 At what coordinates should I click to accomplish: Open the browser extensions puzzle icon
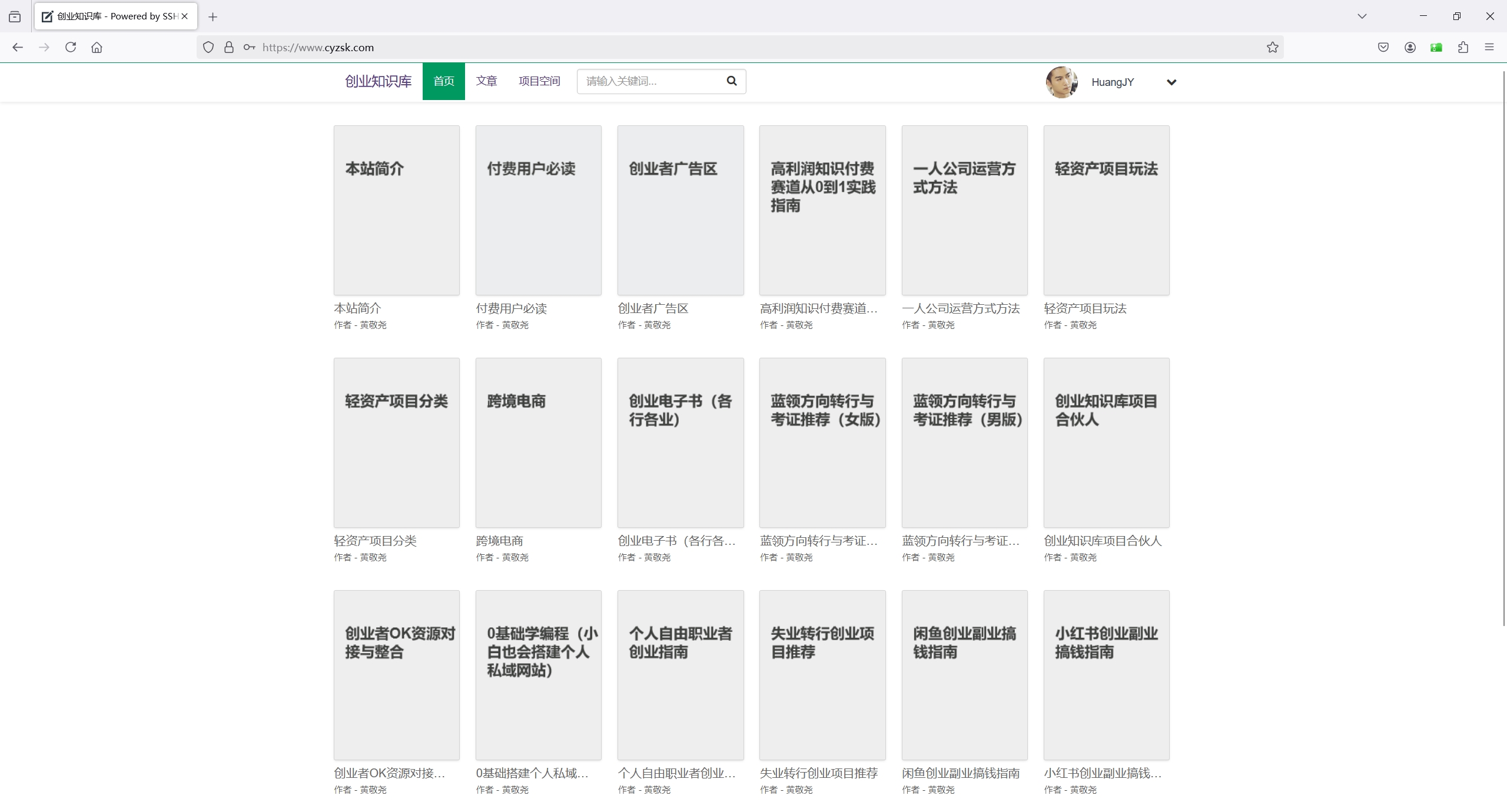[x=1463, y=47]
